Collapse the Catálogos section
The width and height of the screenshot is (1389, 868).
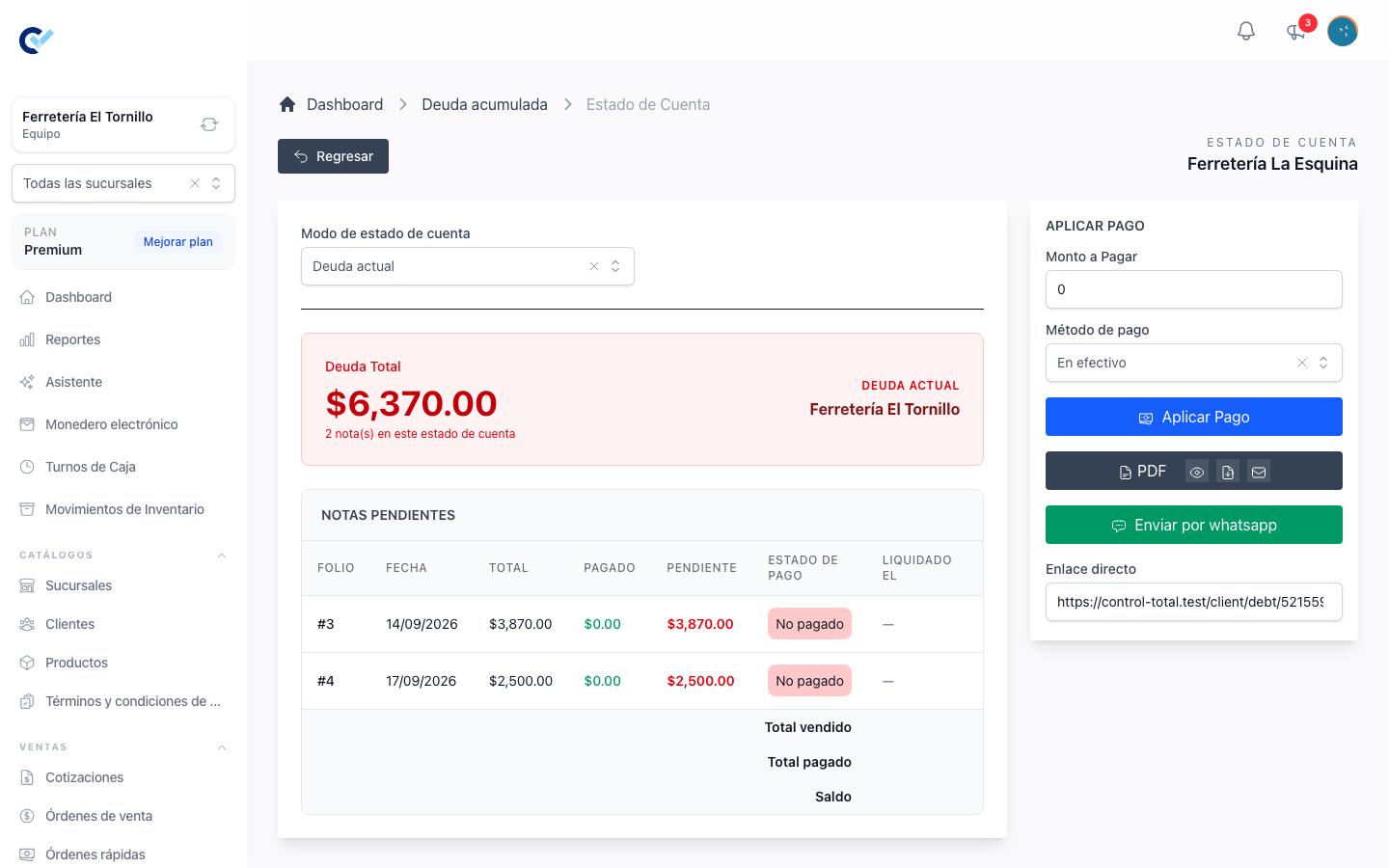click(222, 556)
